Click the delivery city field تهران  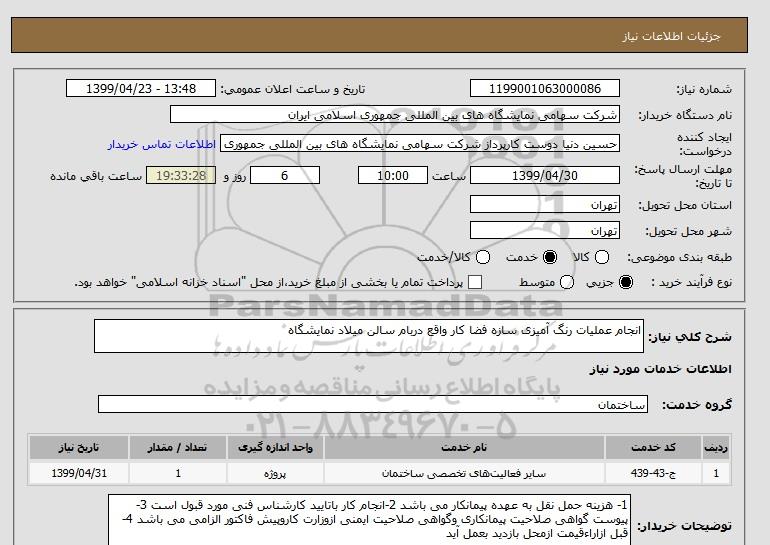[x=545, y=230]
